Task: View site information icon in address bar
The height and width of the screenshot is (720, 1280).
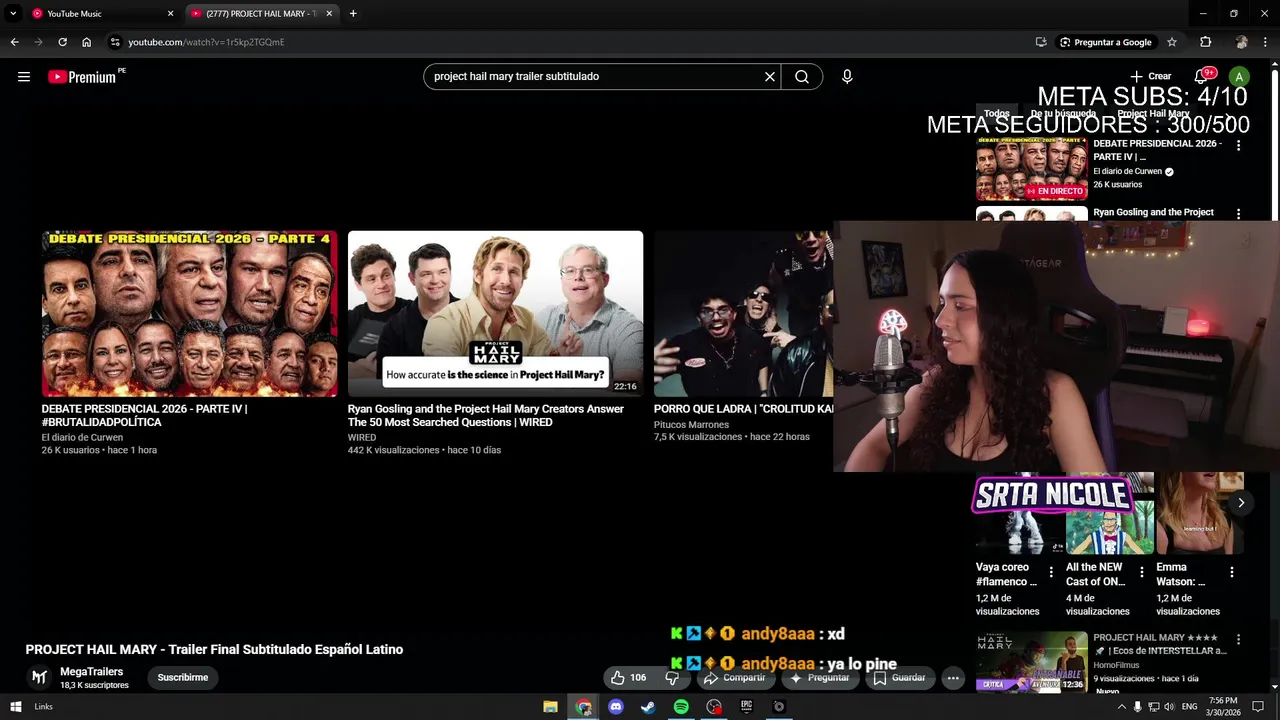Action: (115, 42)
